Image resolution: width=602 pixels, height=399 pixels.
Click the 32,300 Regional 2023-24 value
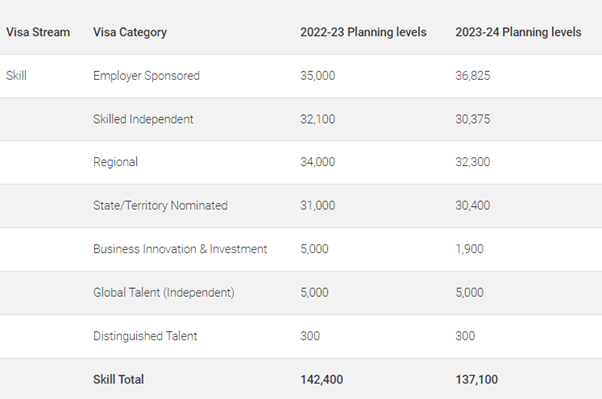pos(473,162)
